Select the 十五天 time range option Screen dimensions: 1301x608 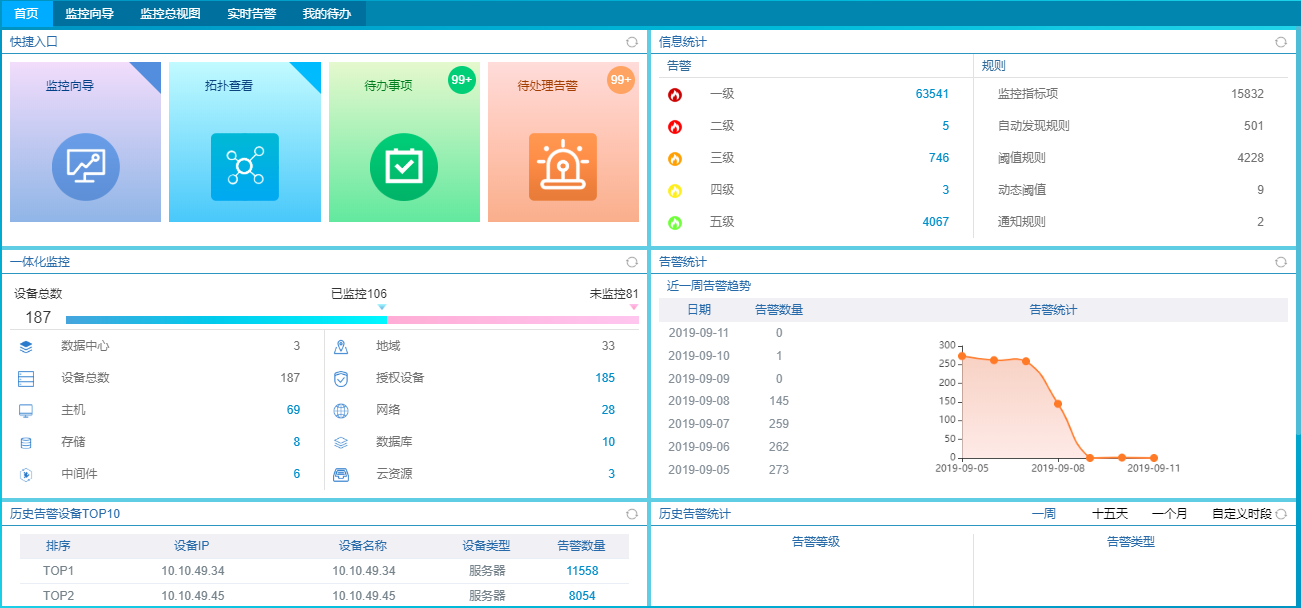coord(1109,514)
